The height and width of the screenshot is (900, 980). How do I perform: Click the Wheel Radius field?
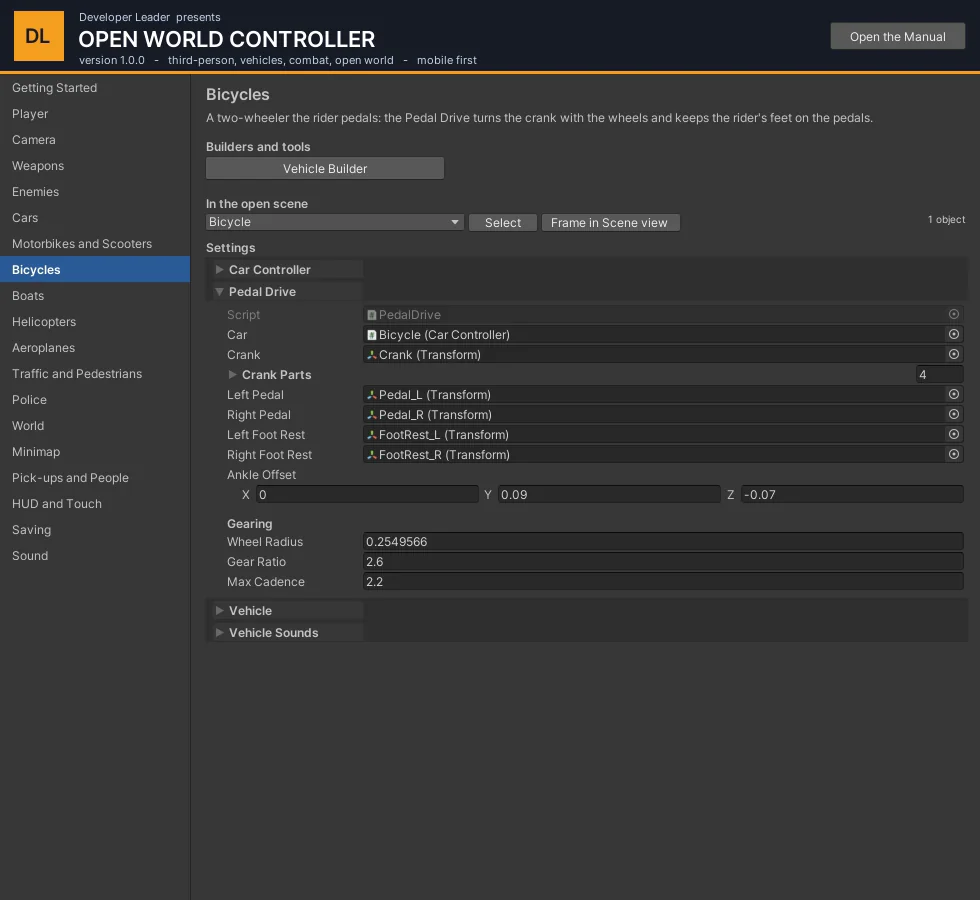tap(663, 541)
